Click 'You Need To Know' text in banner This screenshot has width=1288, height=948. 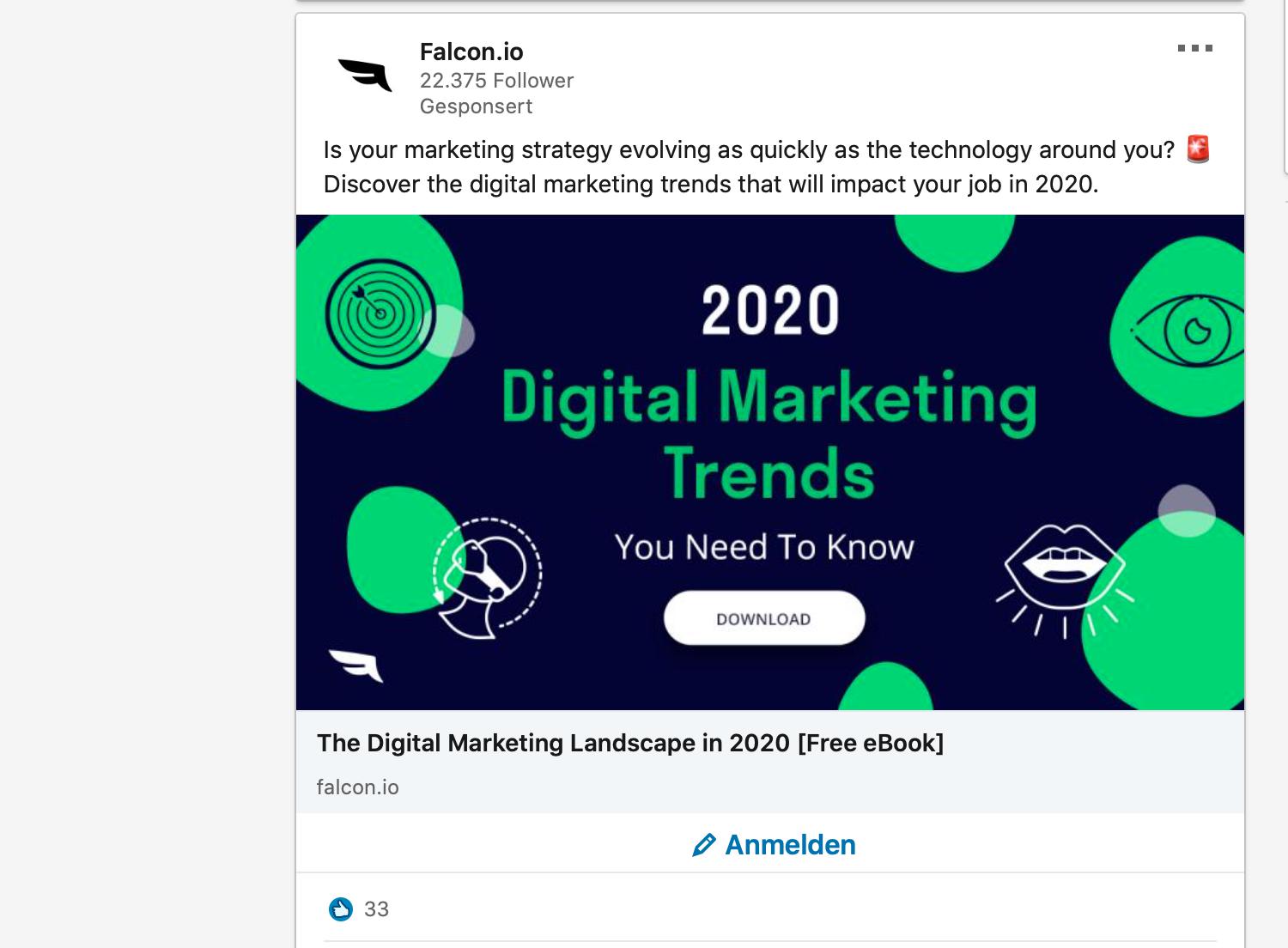pos(764,547)
